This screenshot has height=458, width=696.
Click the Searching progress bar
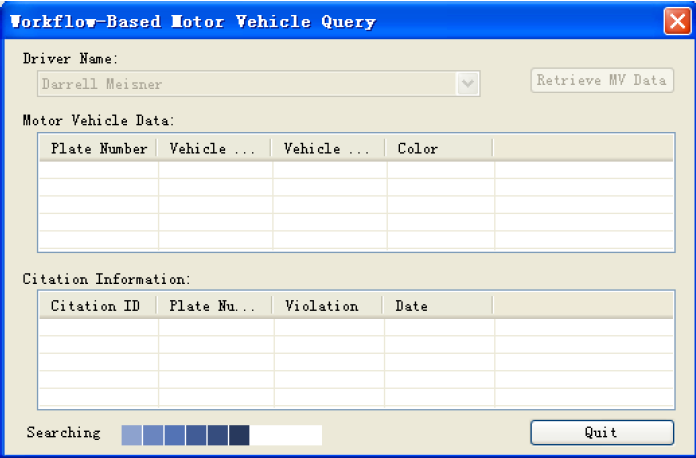click(221, 435)
